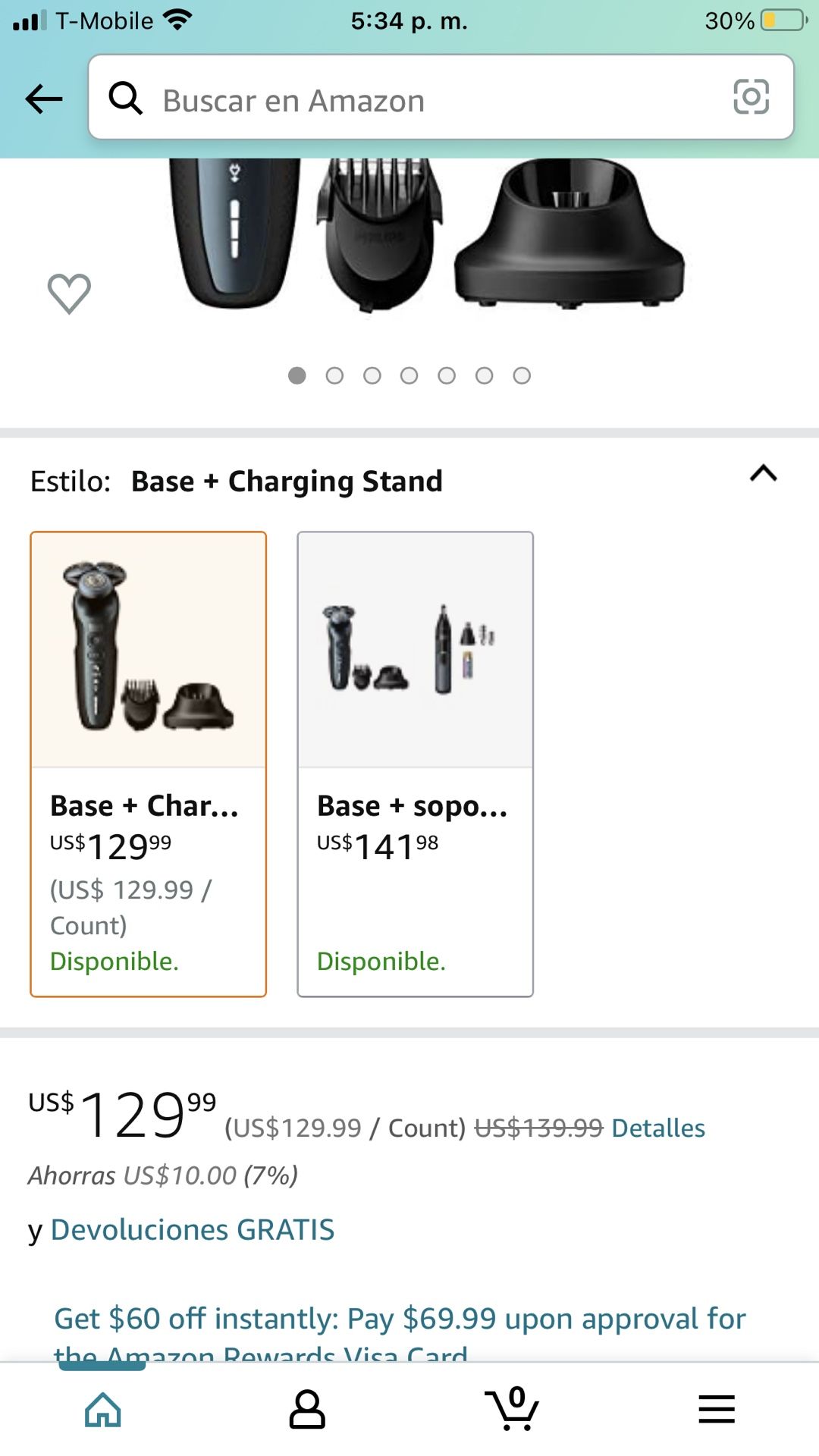Tap the back arrow icon
The height and width of the screenshot is (1456, 819).
click(44, 99)
